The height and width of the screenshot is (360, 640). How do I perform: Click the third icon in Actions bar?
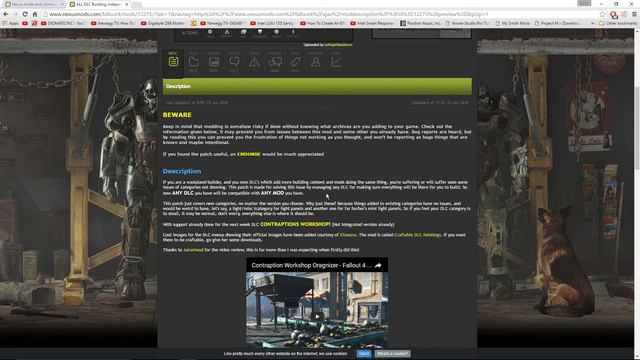point(243,33)
